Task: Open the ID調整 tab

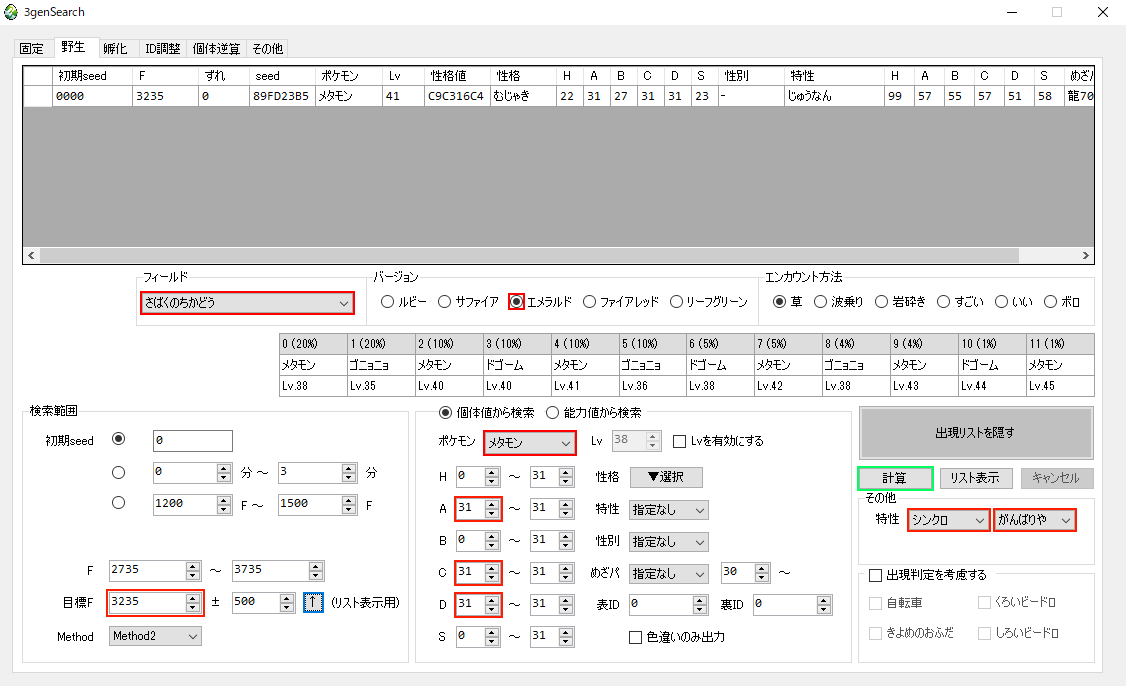Action: 162,48
